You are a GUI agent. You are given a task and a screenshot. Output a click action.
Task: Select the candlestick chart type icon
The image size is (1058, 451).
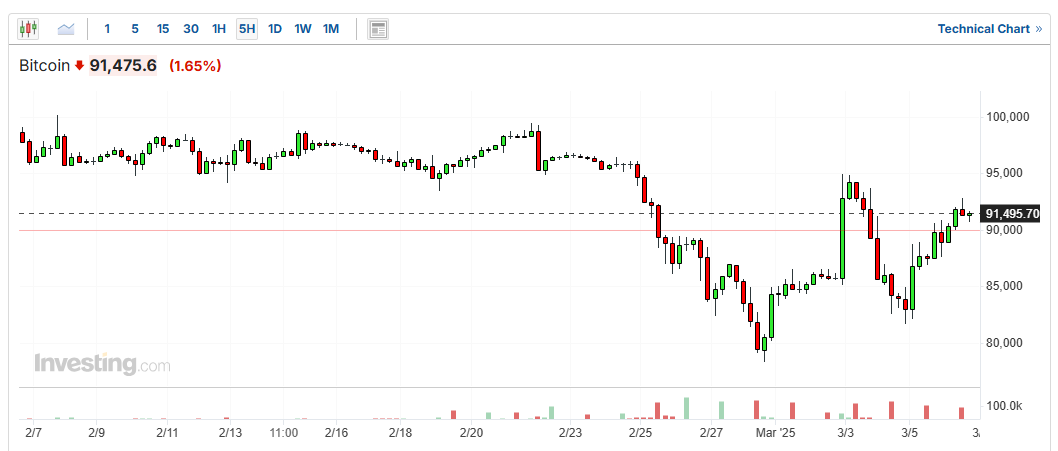click(28, 29)
